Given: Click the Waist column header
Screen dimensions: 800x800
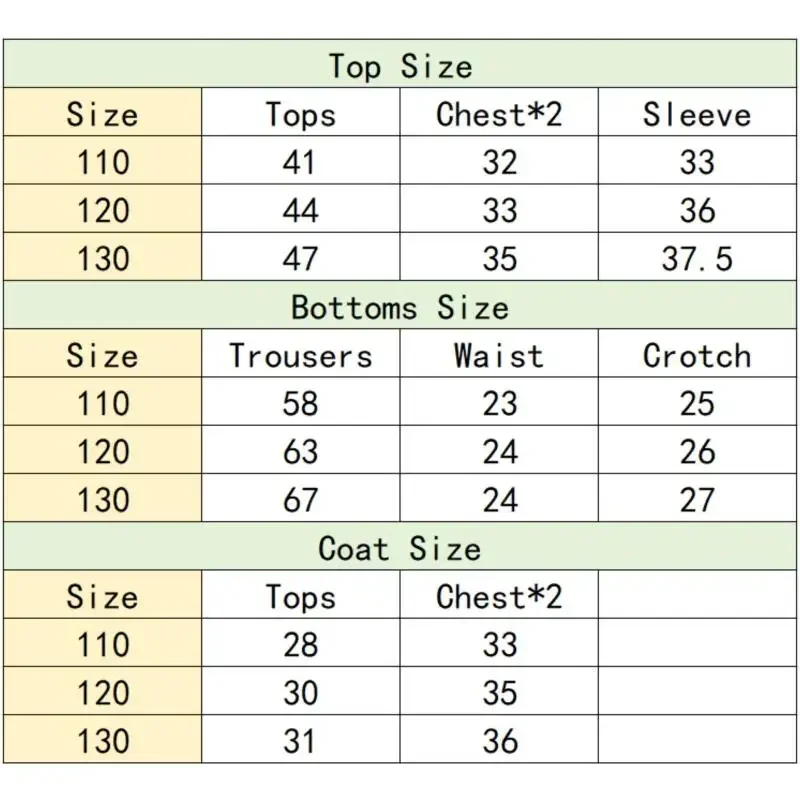Looking at the screenshot, I should pos(498,356).
